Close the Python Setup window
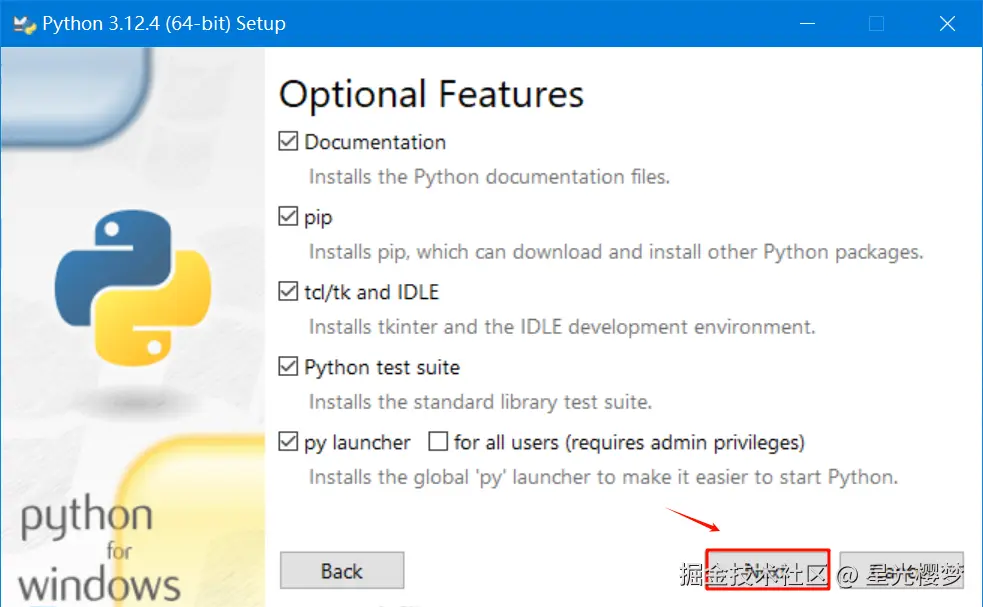This screenshot has width=983, height=607. [945, 24]
